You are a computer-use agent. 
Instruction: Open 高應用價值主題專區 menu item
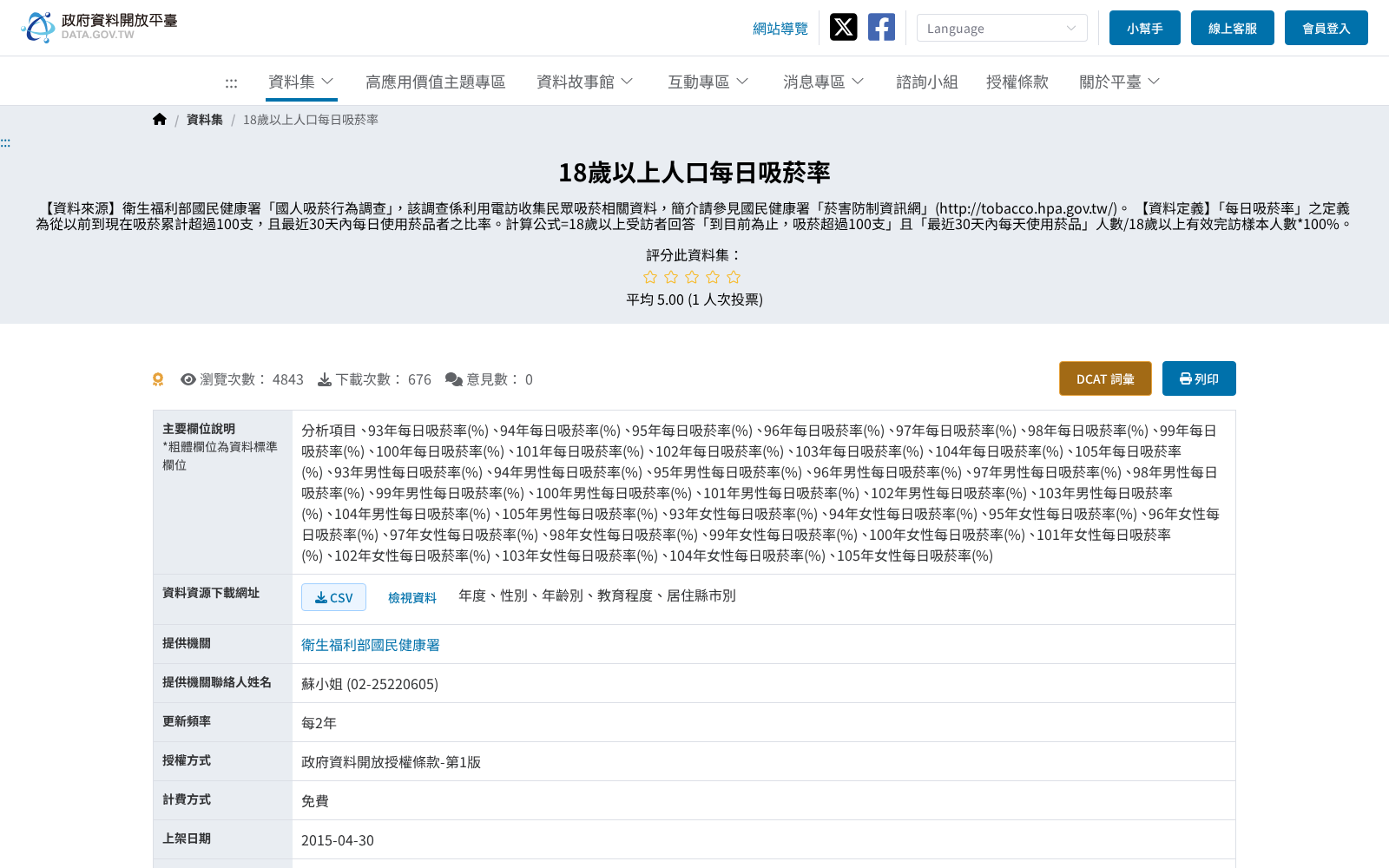coord(435,82)
